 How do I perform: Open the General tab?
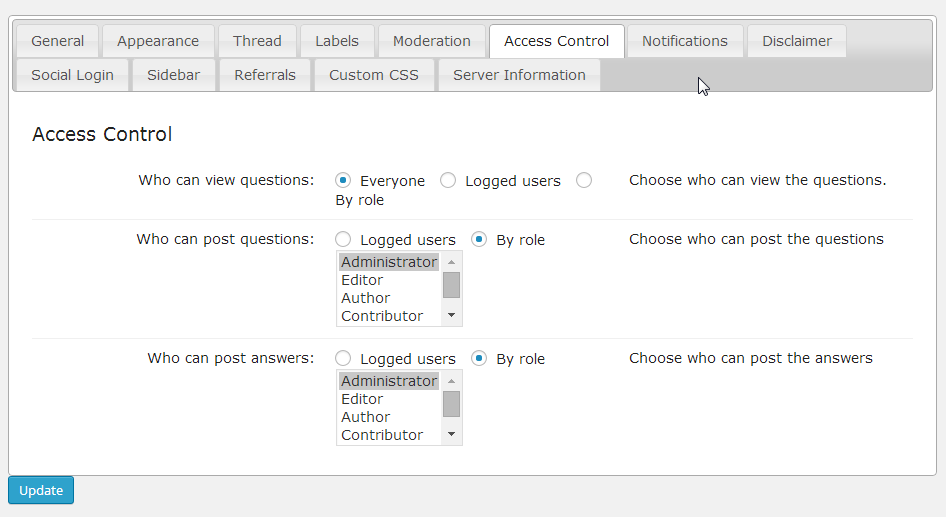click(x=58, y=41)
